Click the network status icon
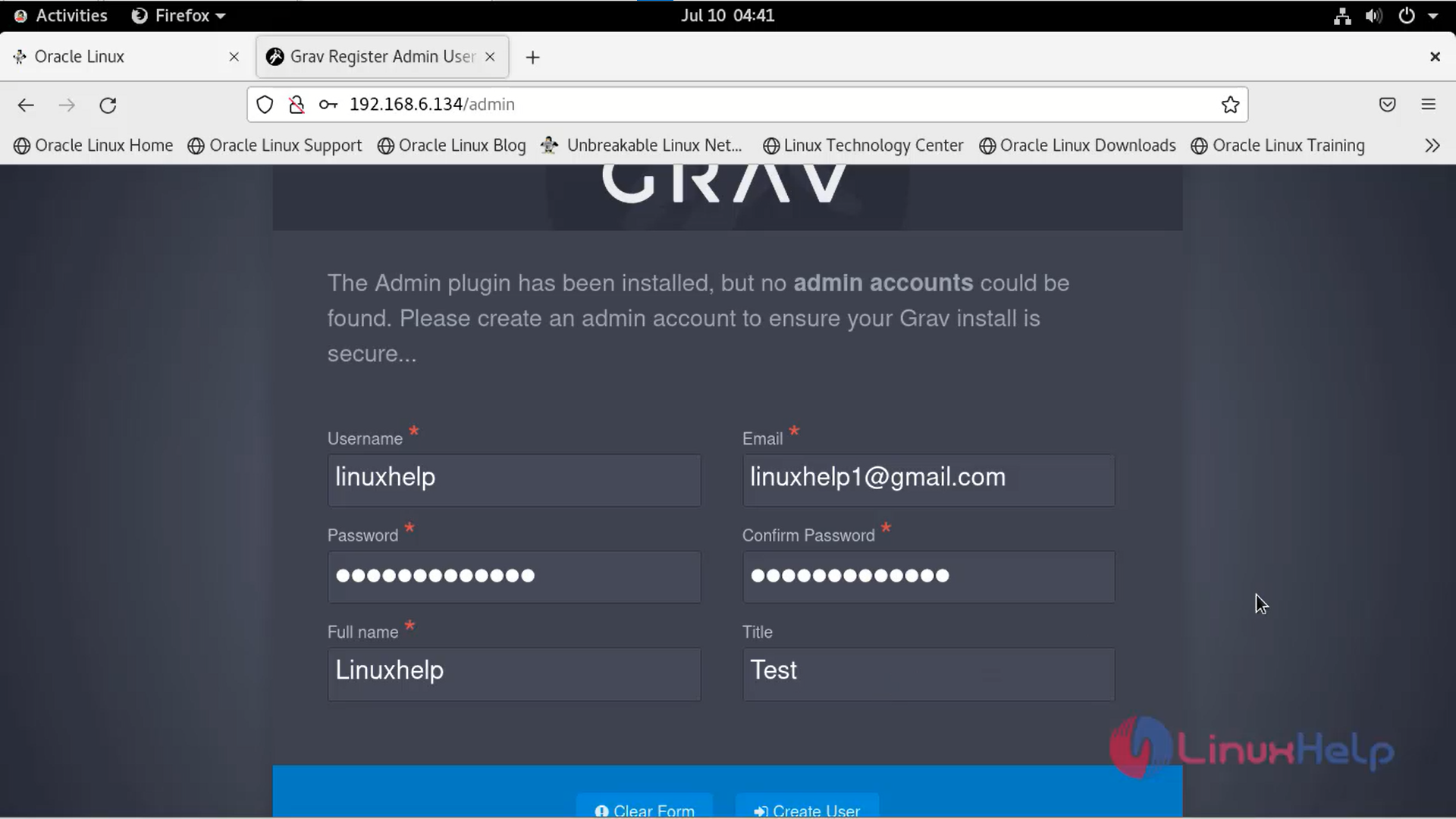The width and height of the screenshot is (1456, 819). click(1342, 16)
